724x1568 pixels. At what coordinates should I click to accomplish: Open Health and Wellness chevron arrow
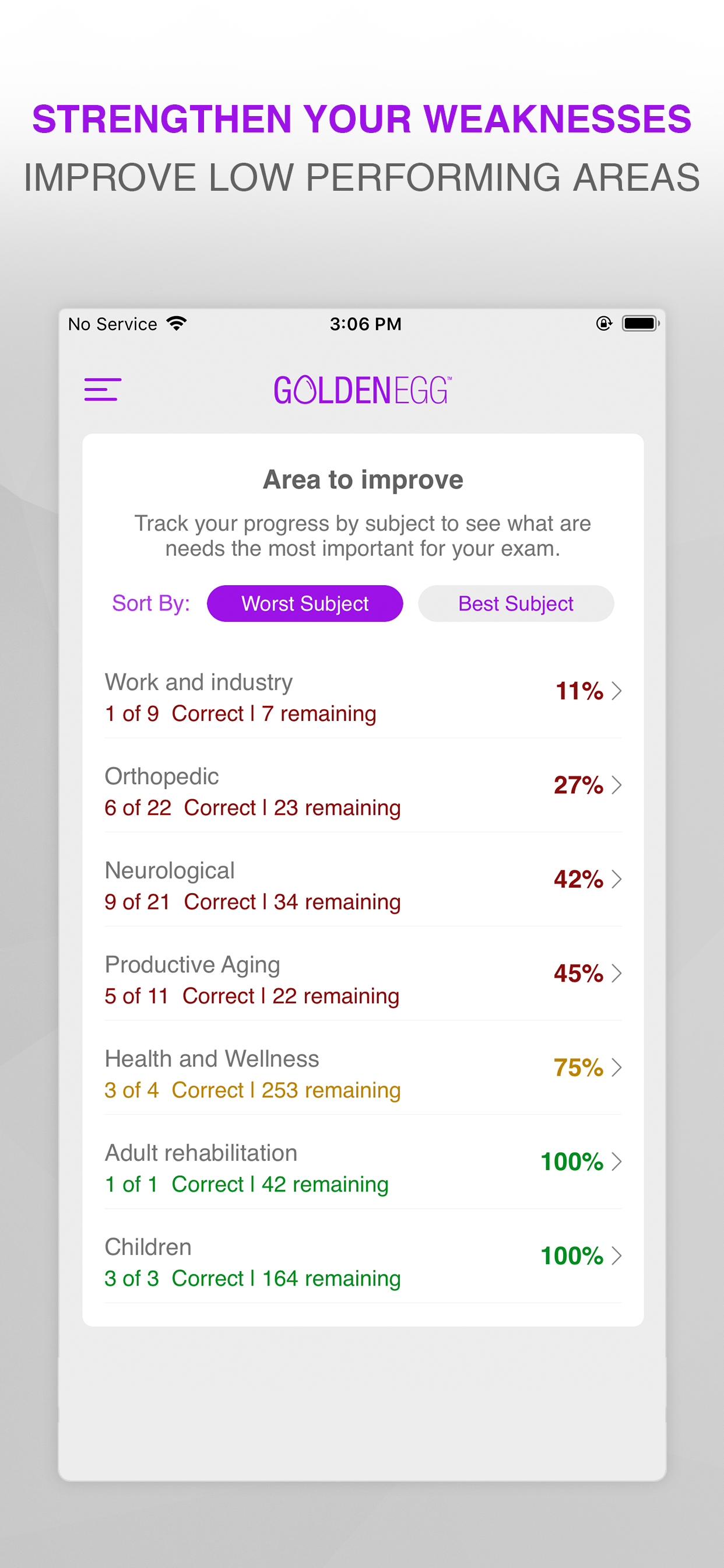tap(616, 1067)
